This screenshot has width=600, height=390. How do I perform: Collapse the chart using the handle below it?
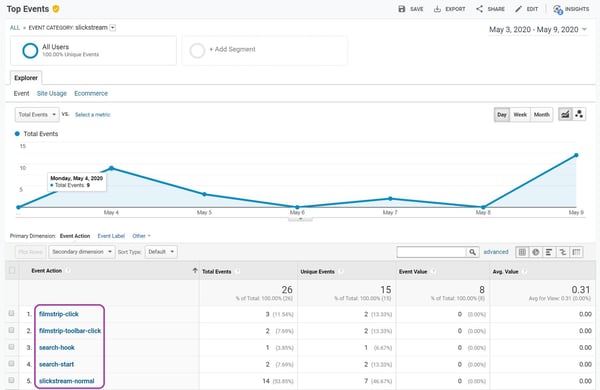tap(300, 219)
